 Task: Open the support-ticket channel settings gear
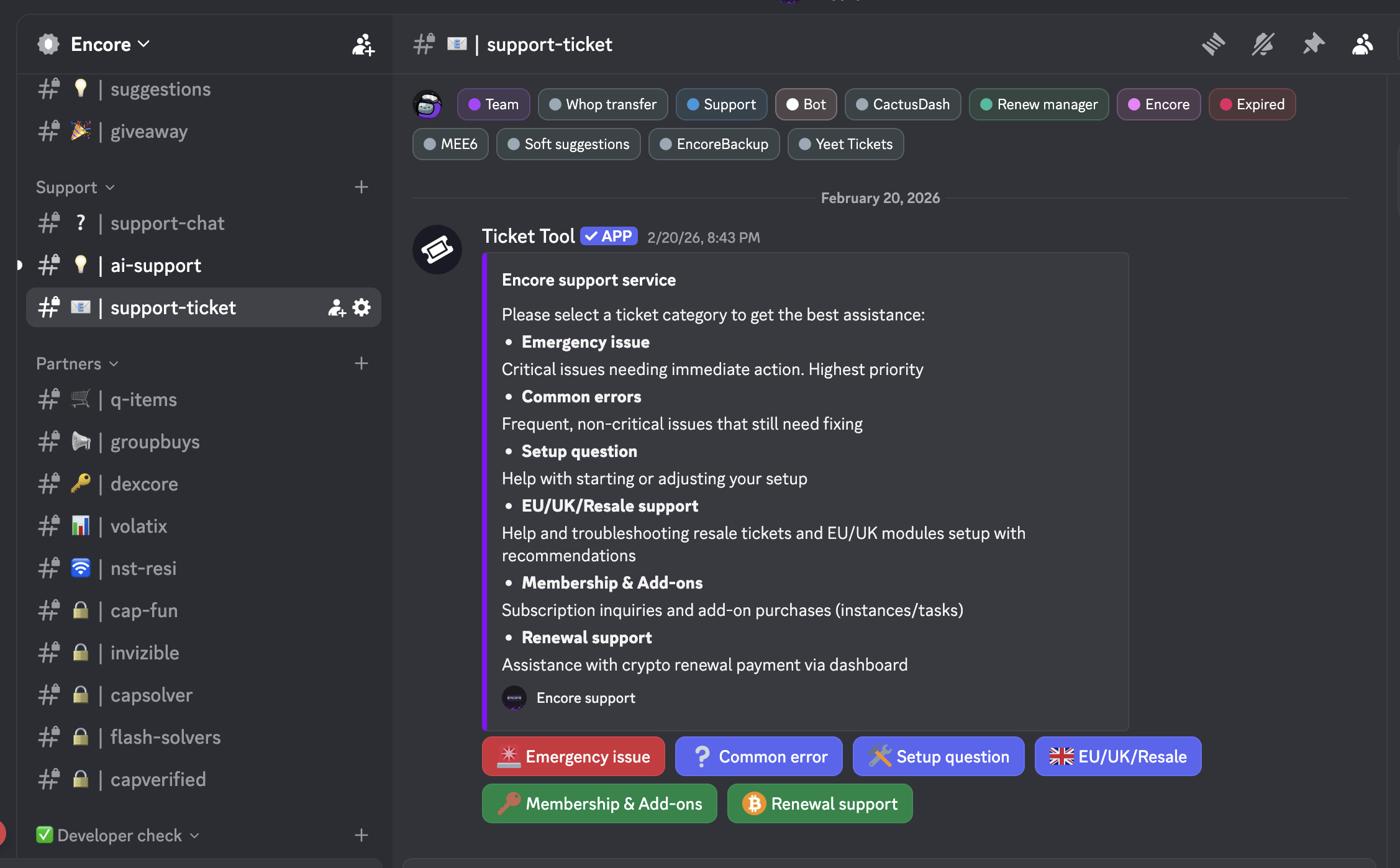pos(361,307)
